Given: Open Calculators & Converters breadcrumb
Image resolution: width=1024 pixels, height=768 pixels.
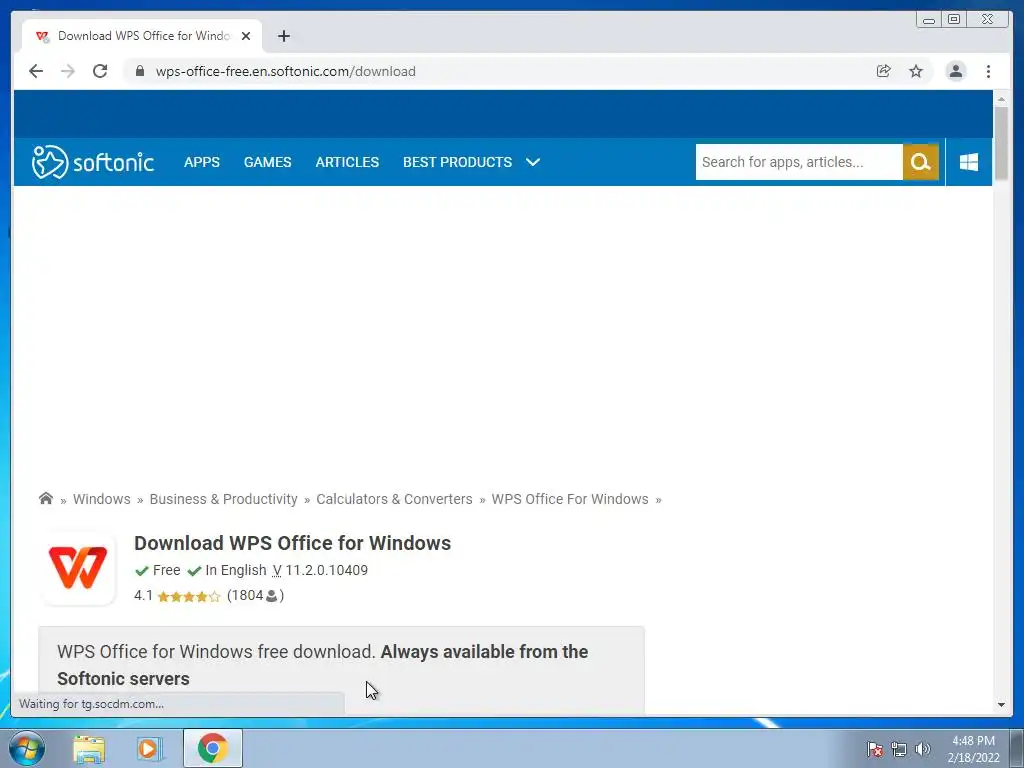Looking at the screenshot, I should [x=394, y=499].
